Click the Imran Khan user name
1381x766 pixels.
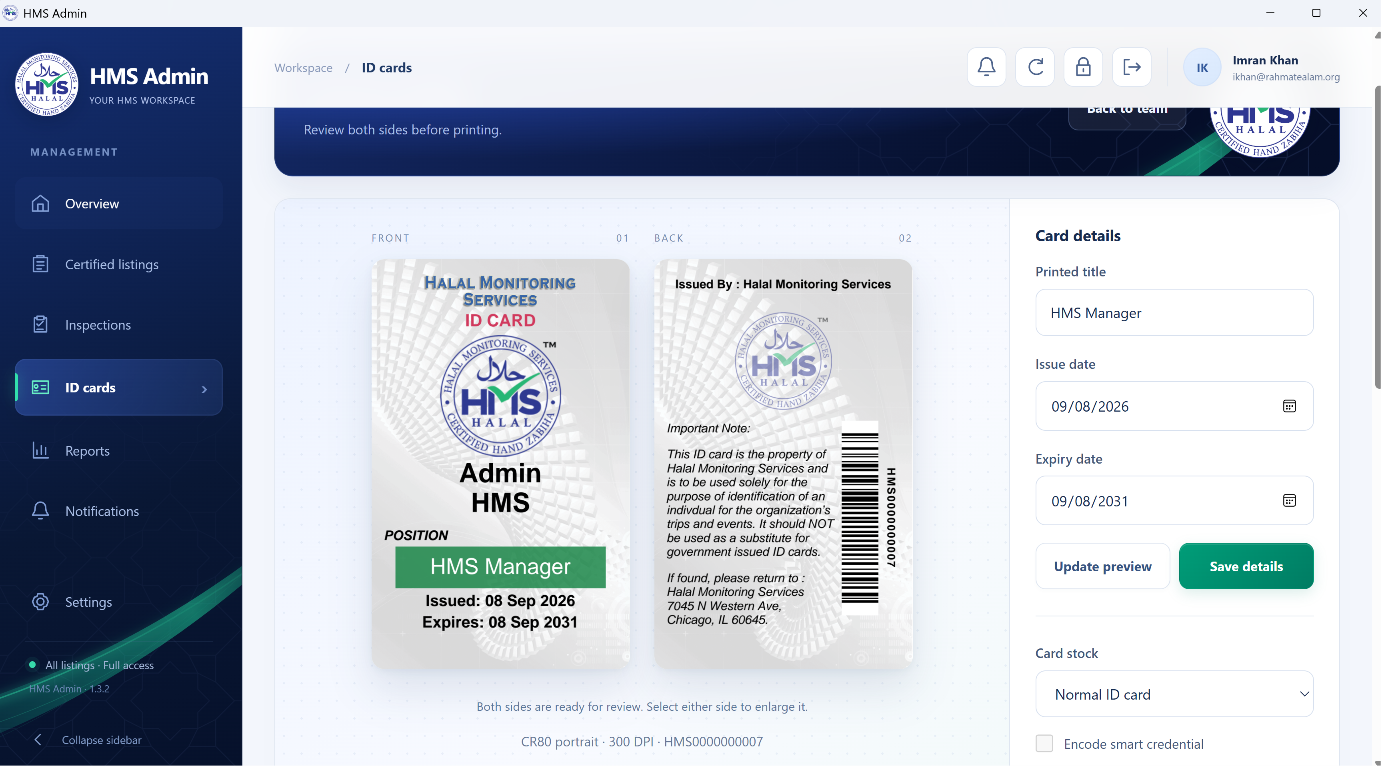click(x=1265, y=60)
